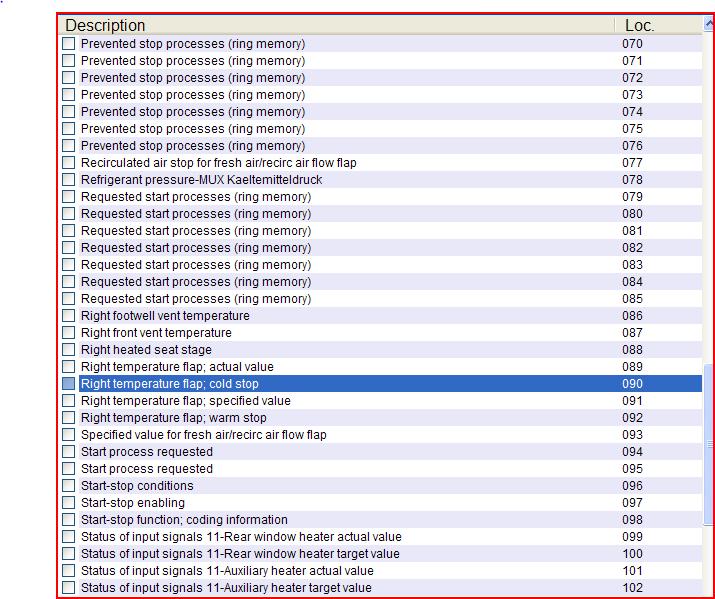Check the Start-stop enabling checkbox
The width and height of the screenshot is (715, 599).
pyautogui.click(x=68, y=503)
